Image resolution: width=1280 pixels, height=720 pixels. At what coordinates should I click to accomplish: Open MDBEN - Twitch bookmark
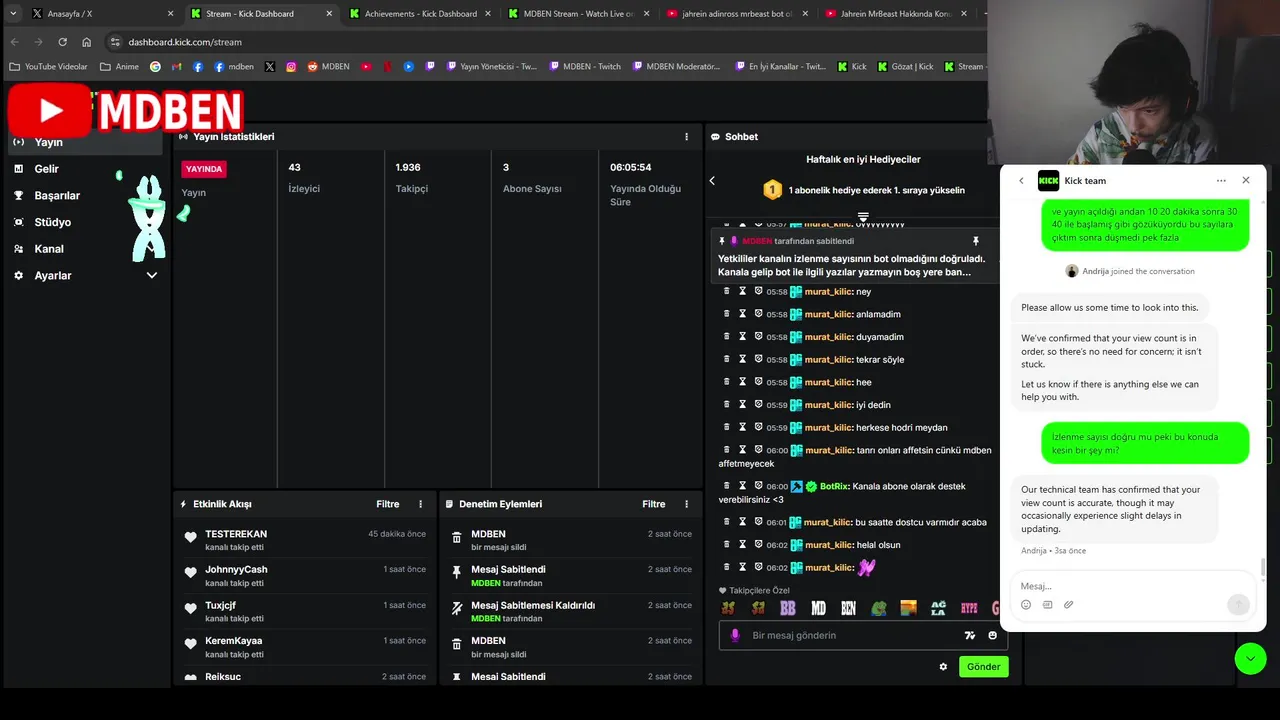point(585,67)
